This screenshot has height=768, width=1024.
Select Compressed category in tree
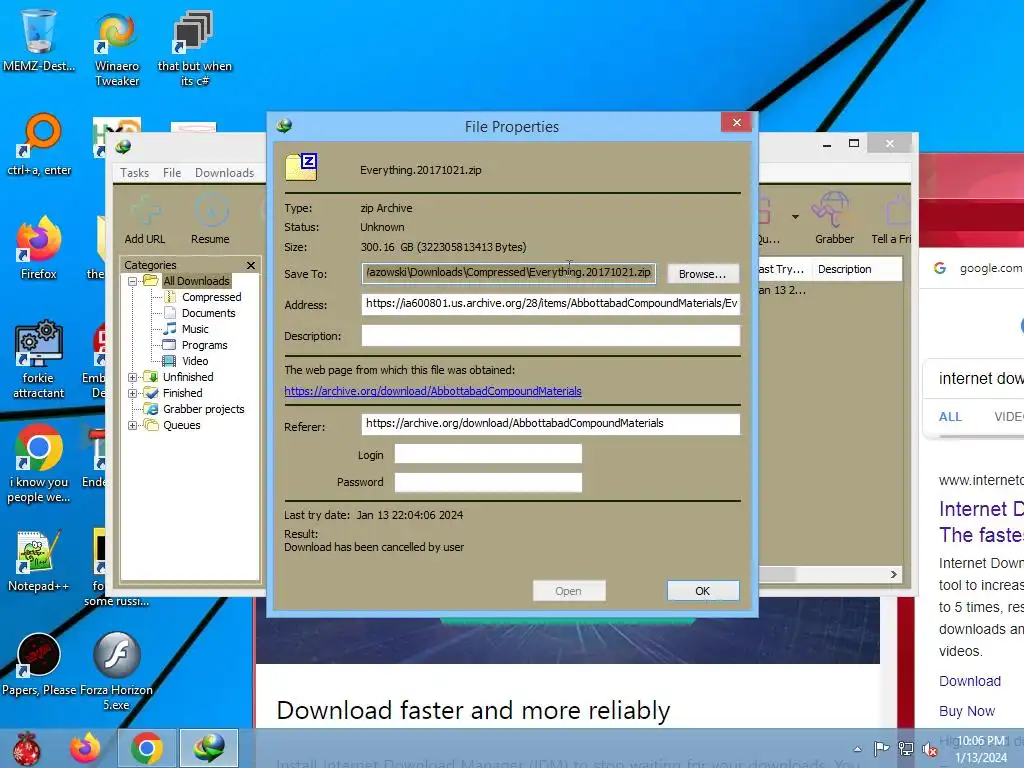(x=211, y=297)
